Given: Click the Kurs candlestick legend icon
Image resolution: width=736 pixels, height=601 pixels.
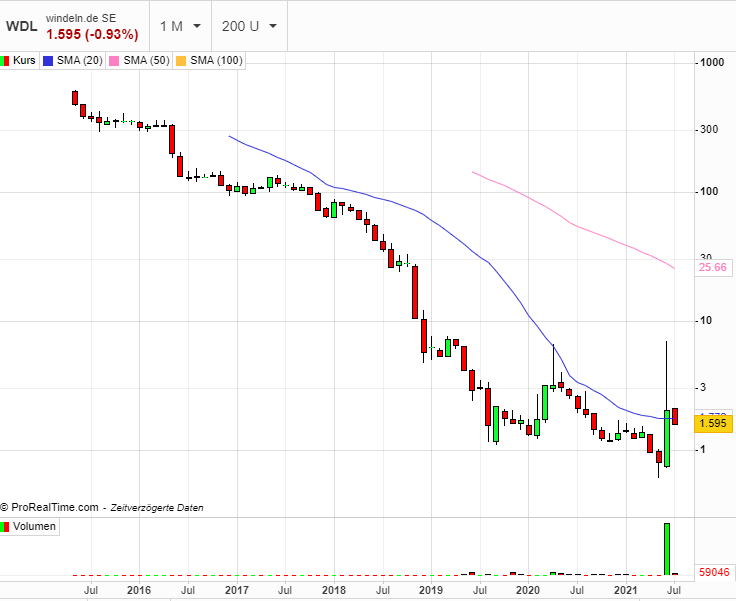Looking at the screenshot, I should click(6, 61).
